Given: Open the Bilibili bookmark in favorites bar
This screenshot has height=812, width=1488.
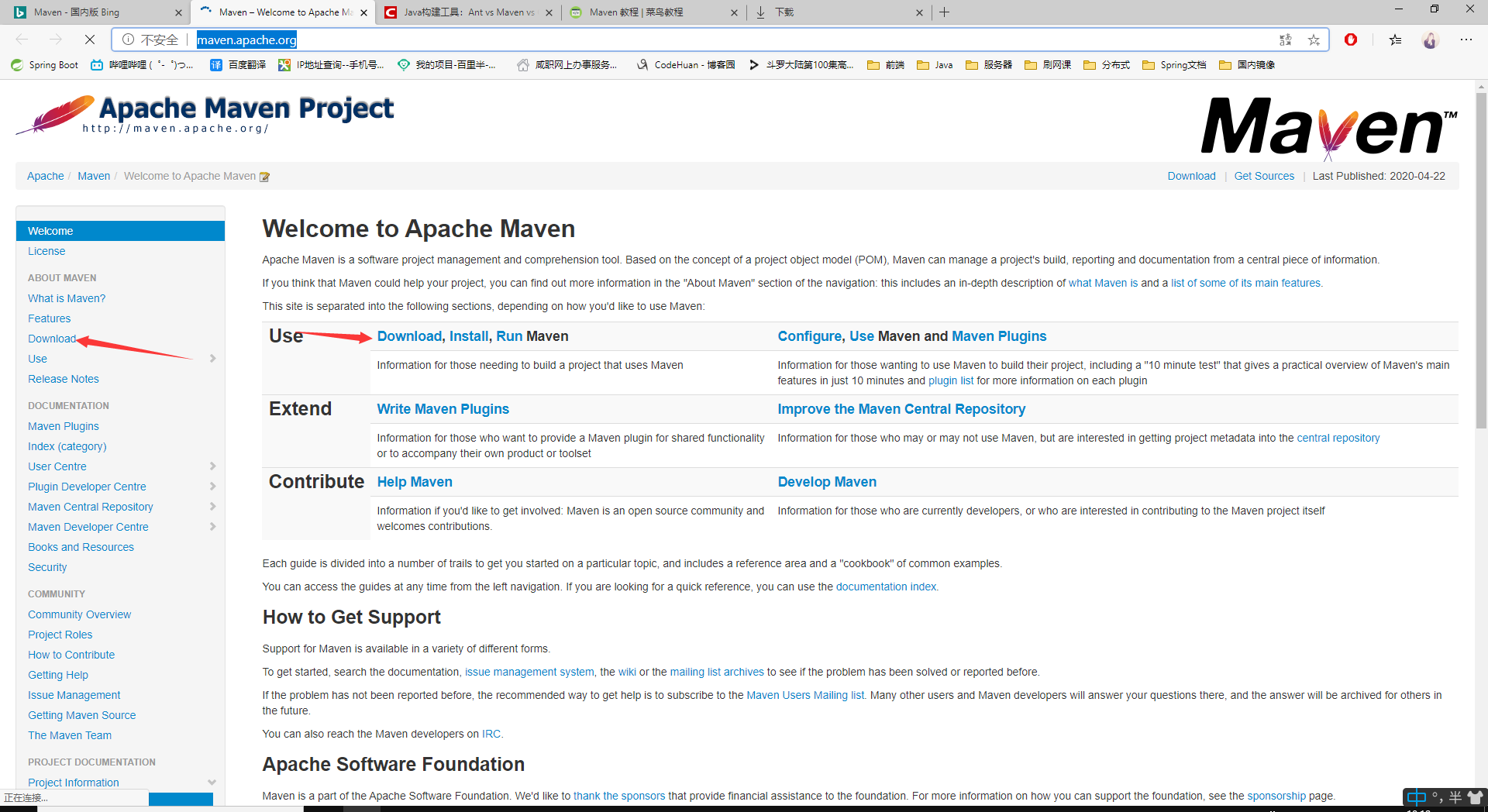Looking at the screenshot, I should point(143,65).
